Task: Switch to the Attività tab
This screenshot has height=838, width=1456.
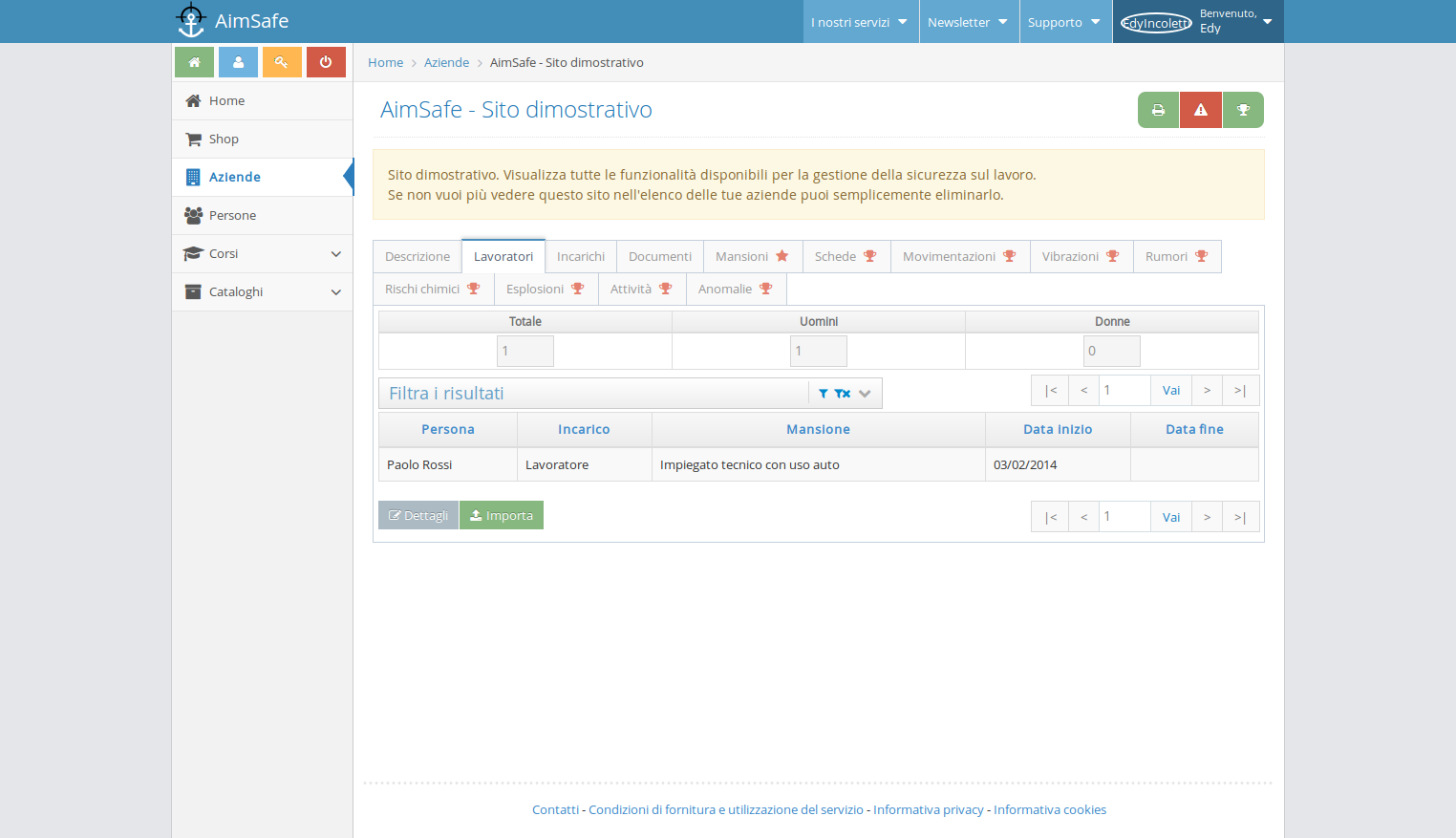Action: (642, 289)
